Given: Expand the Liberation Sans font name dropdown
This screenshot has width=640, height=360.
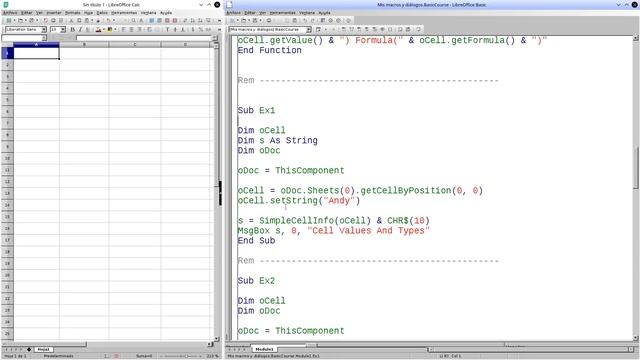Looking at the screenshot, I should tap(44, 29).
